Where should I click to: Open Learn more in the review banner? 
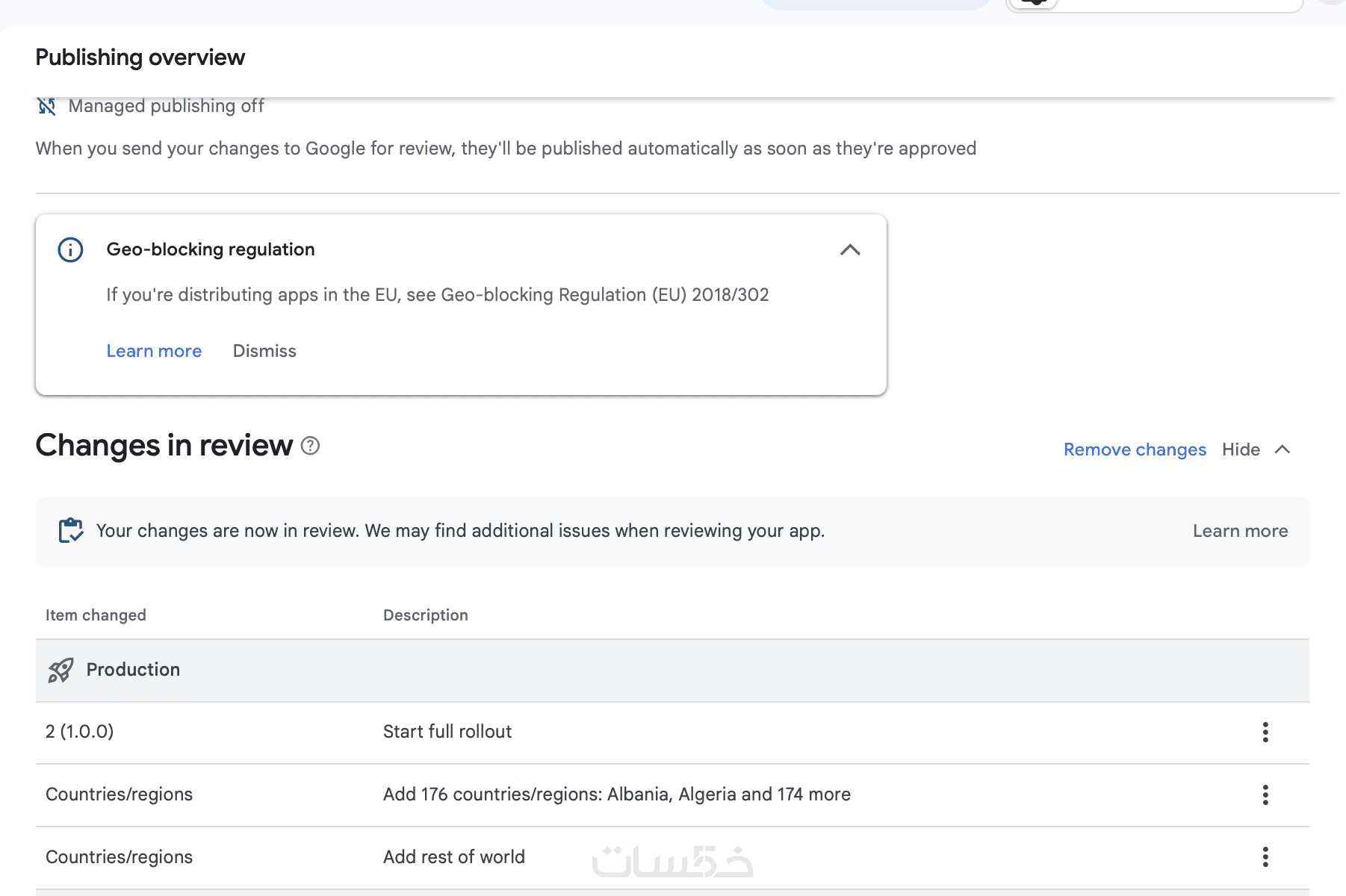1240,531
